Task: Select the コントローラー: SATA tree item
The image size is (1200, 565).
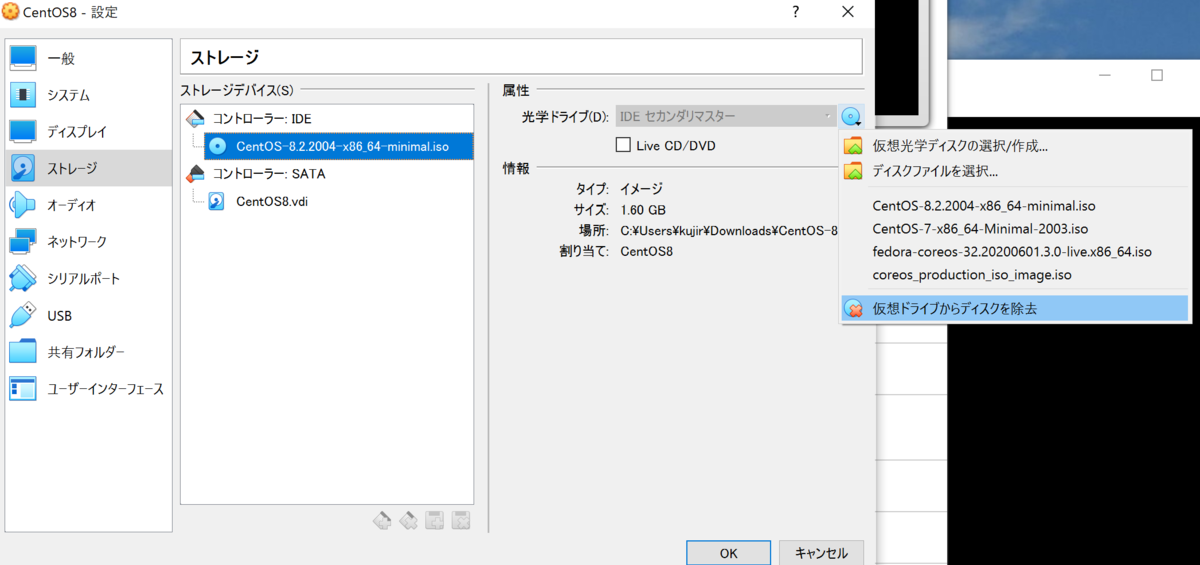Action: (268, 173)
